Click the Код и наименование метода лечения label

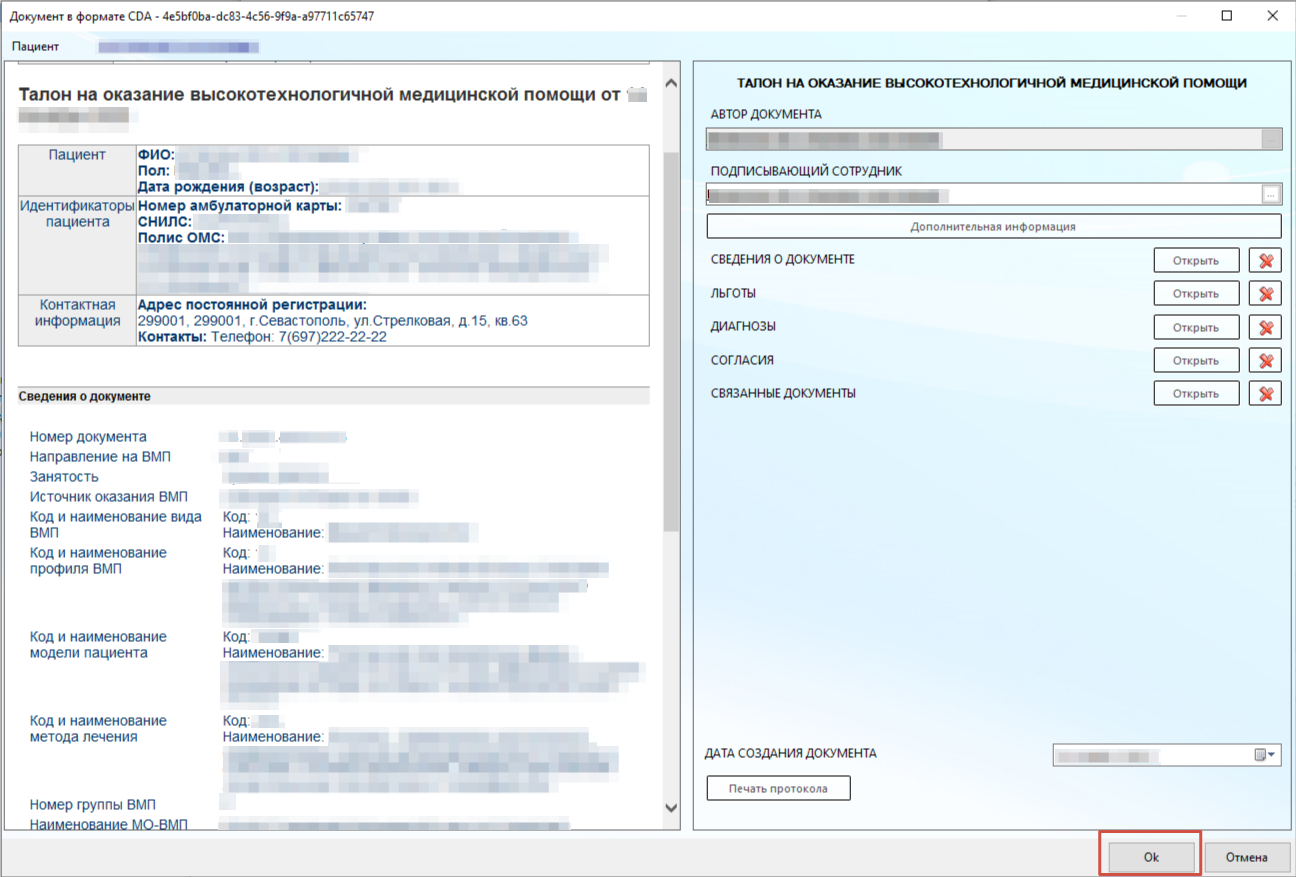98,729
